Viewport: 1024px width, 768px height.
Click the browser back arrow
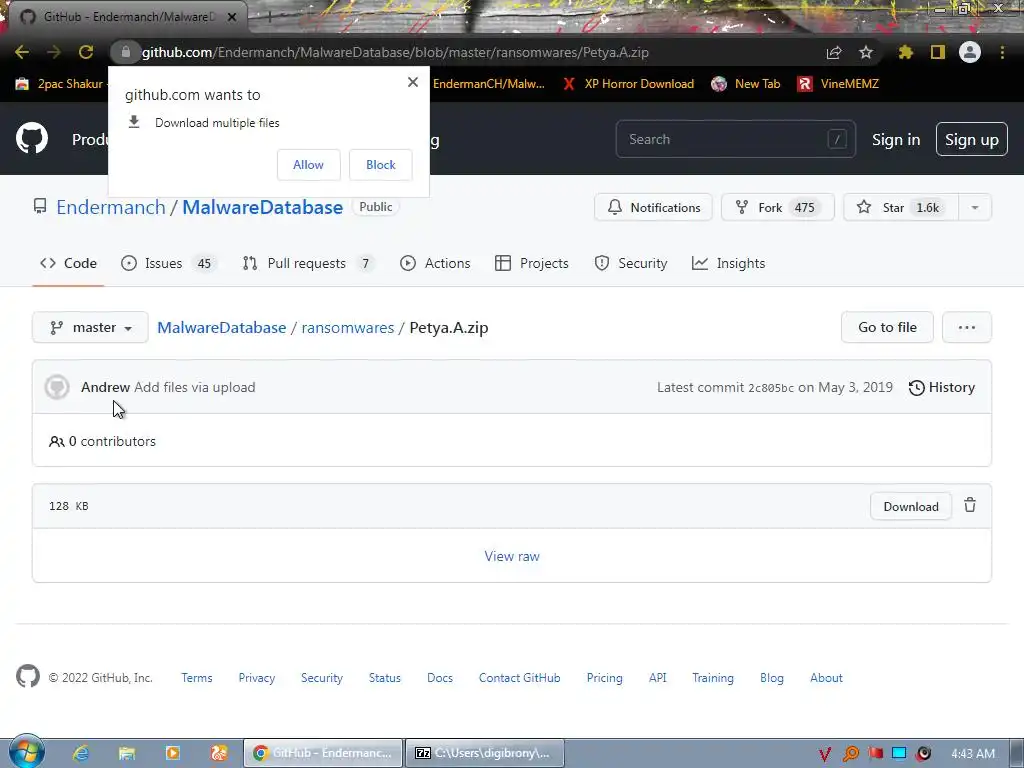(x=22, y=52)
